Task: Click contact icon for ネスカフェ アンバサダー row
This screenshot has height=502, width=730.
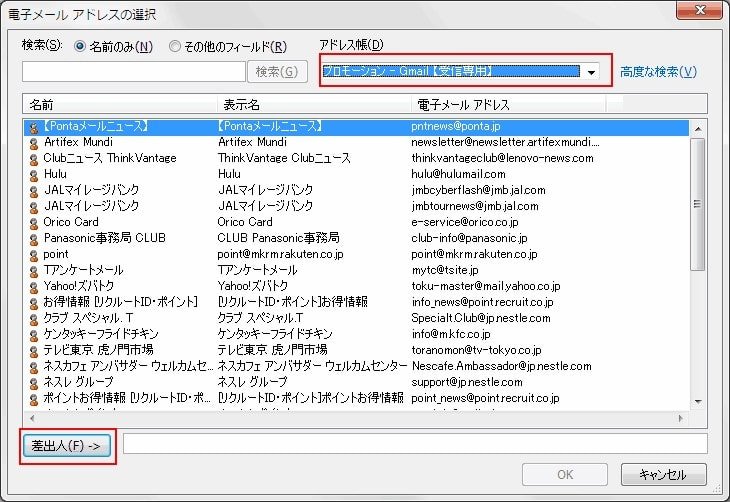Action: [34, 367]
